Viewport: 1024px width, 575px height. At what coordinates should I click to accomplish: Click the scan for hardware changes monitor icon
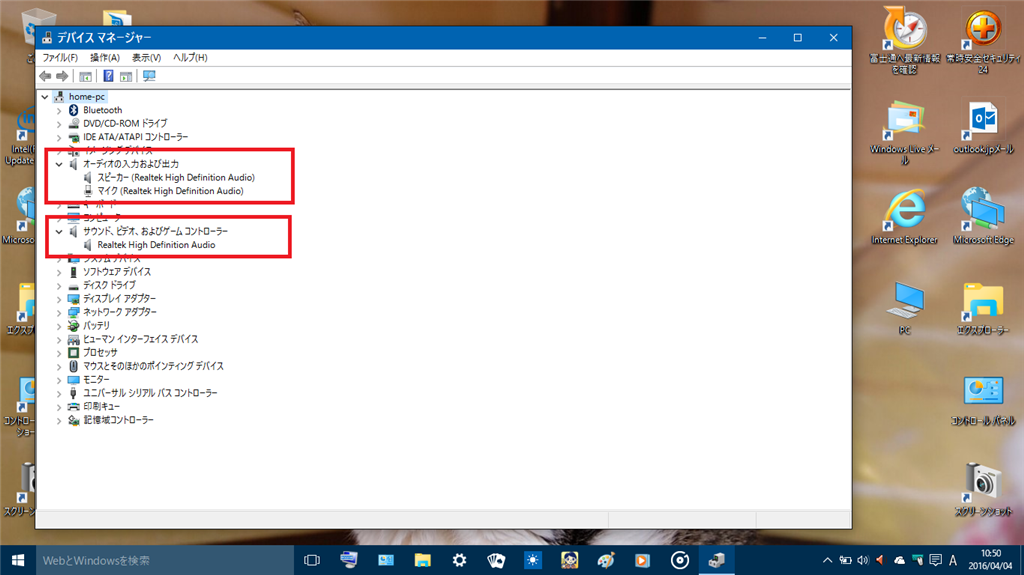click(150, 76)
